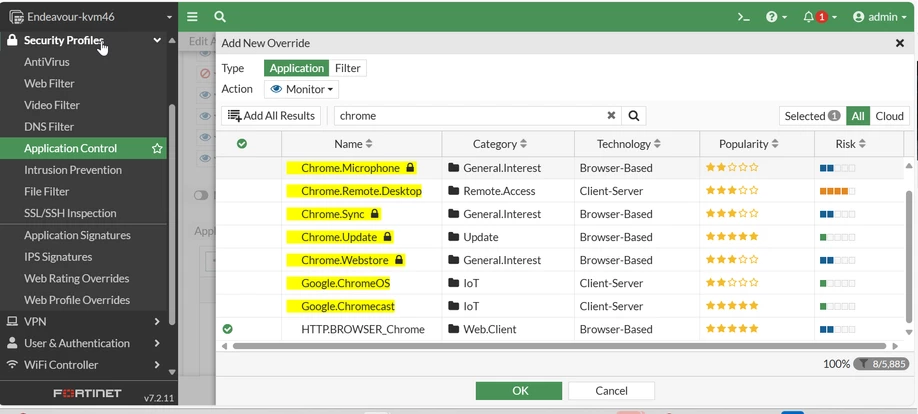The width and height of the screenshot is (918, 414).
Task: Click the sidebar vertical scrollbar
Action: [172, 214]
